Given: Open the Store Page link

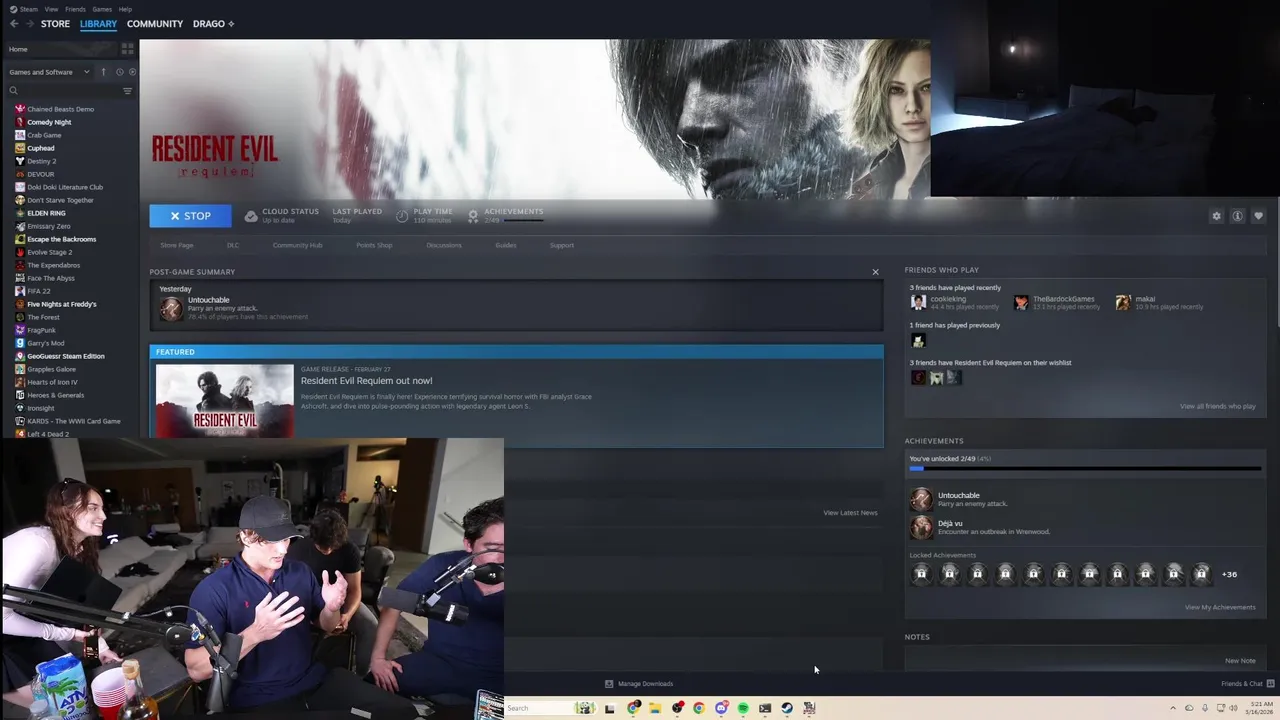Looking at the screenshot, I should (x=177, y=245).
